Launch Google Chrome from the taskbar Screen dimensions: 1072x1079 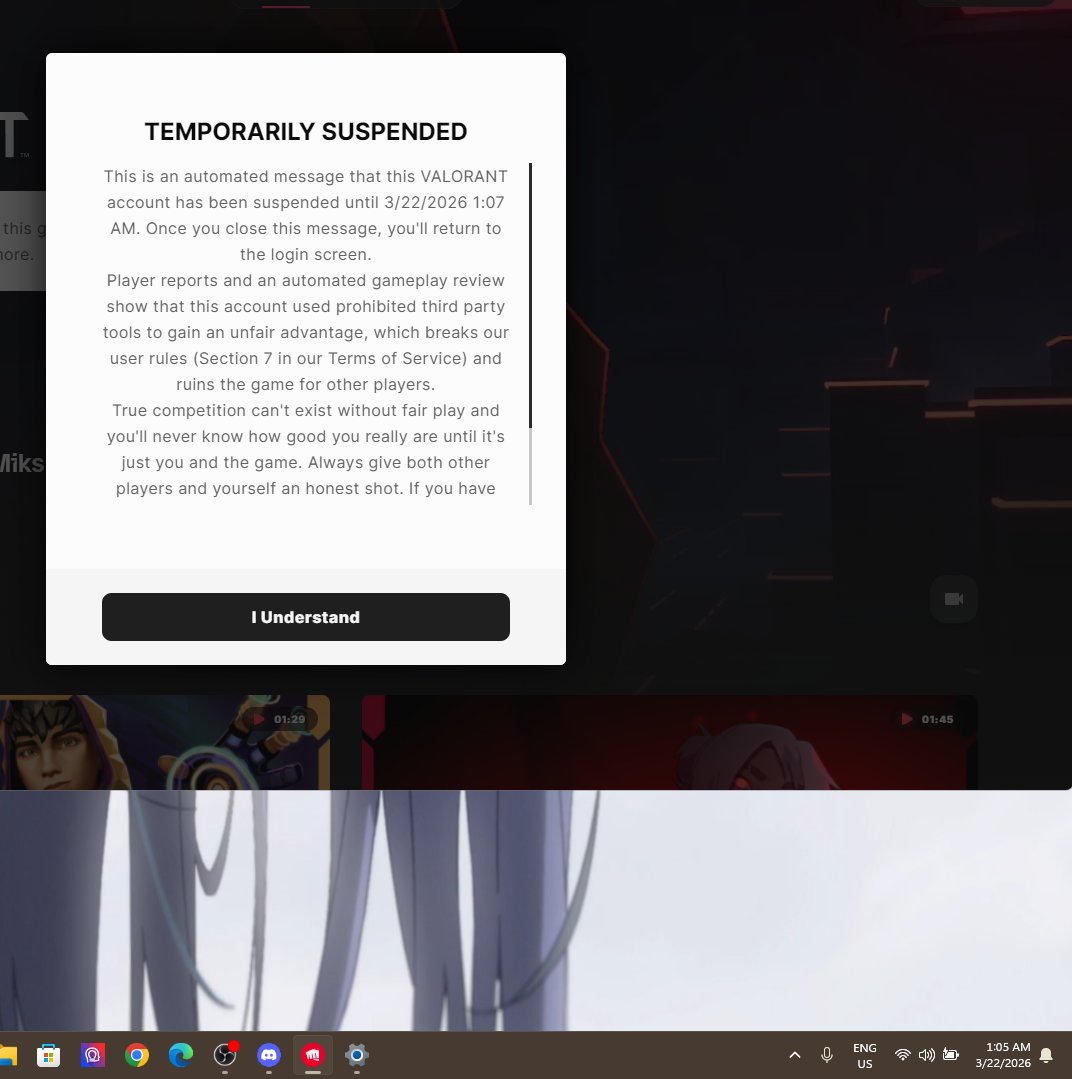[136, 1055]
